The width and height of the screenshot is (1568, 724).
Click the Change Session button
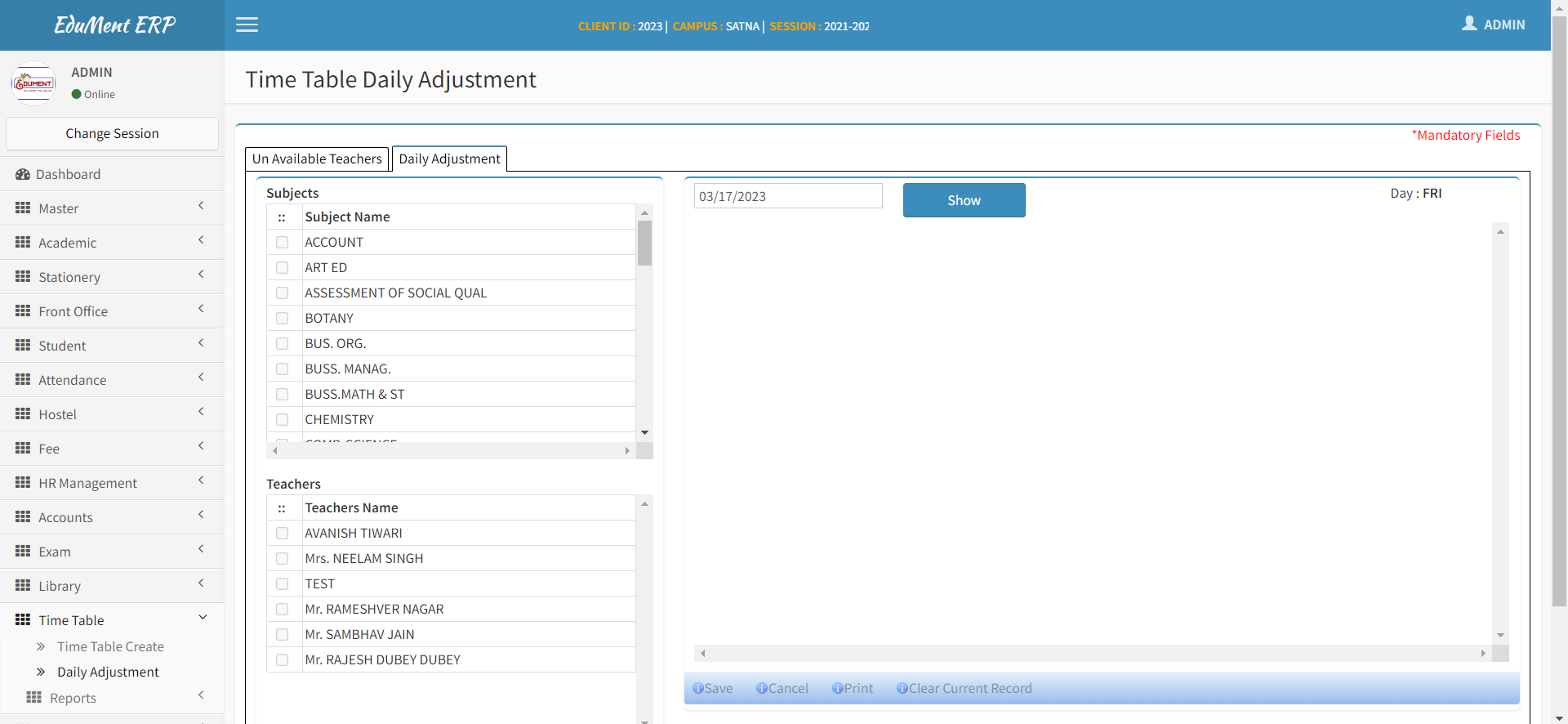[x=112, y=133]
